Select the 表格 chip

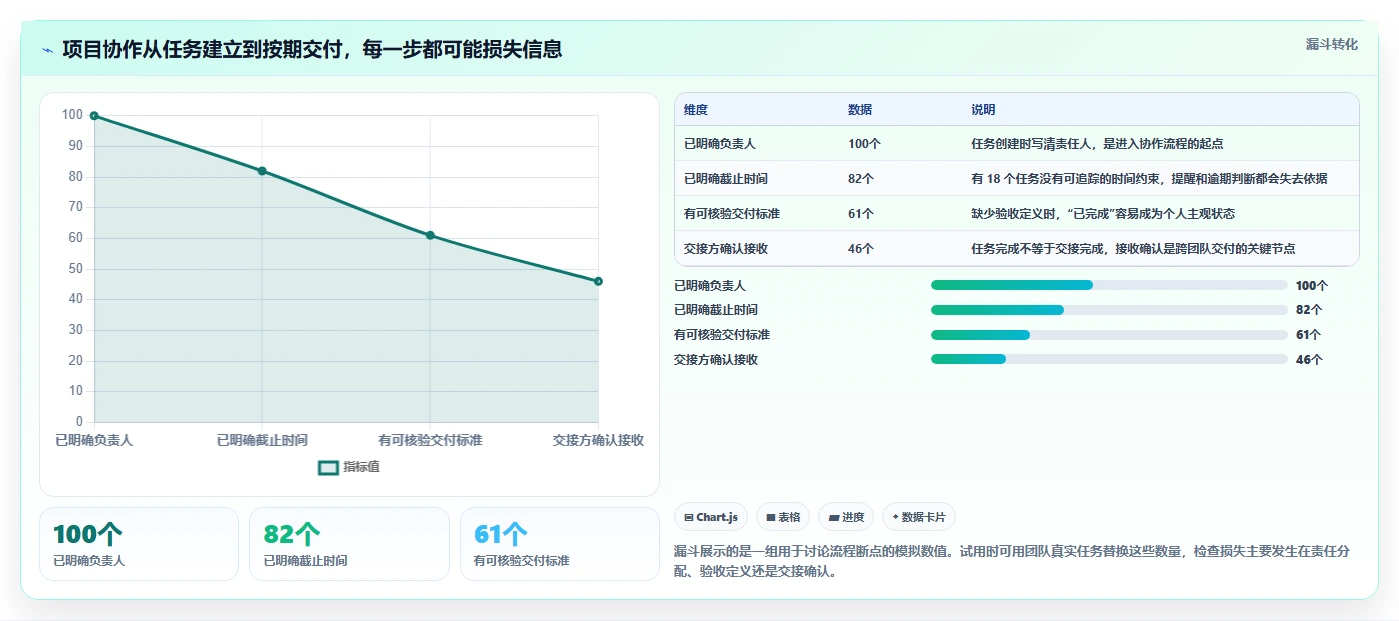[x=783, y=517]
